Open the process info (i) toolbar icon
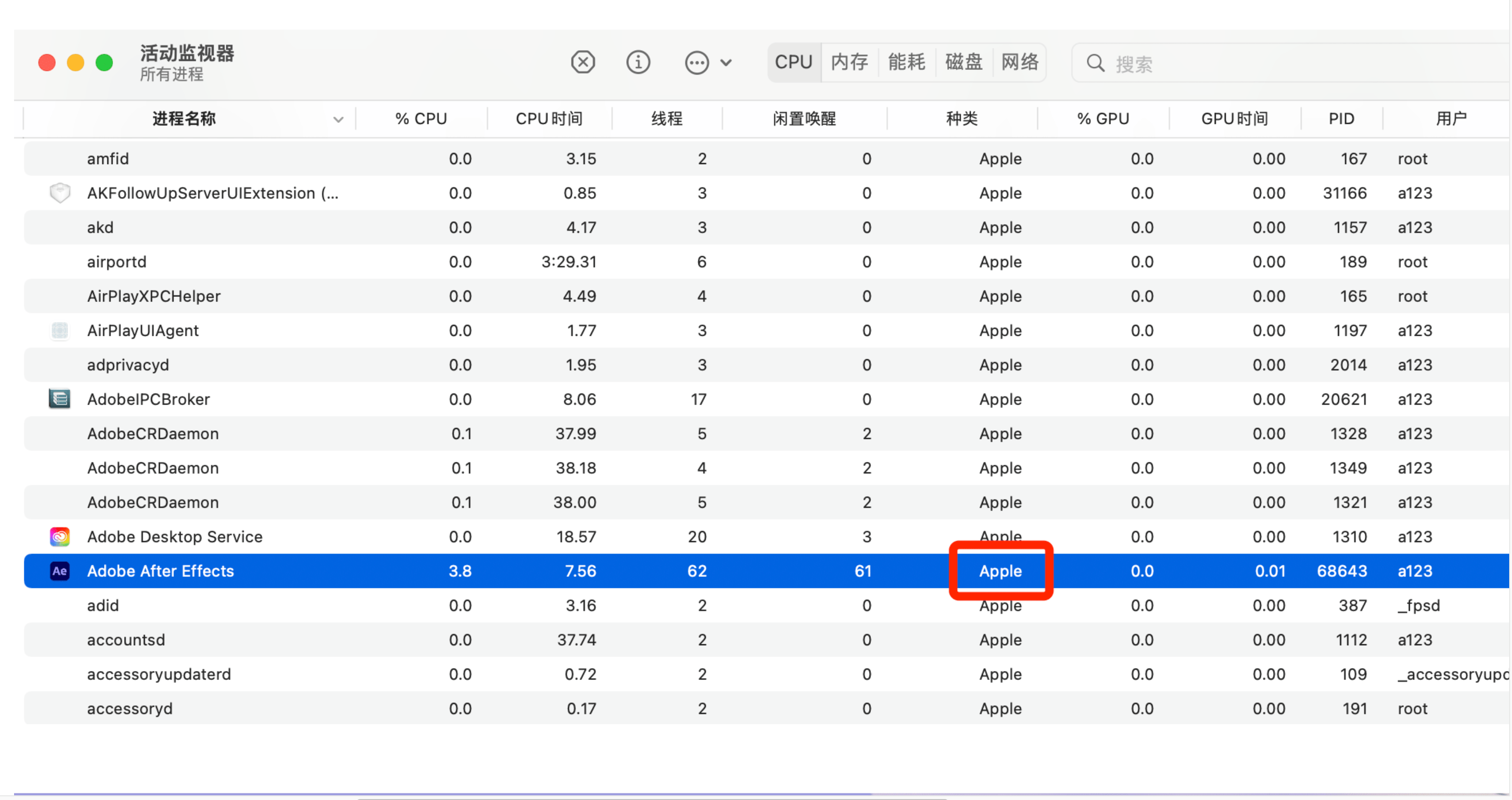The height and width of the screenshot is (800, 1512). pyautogui.click(x=638, y=62)
